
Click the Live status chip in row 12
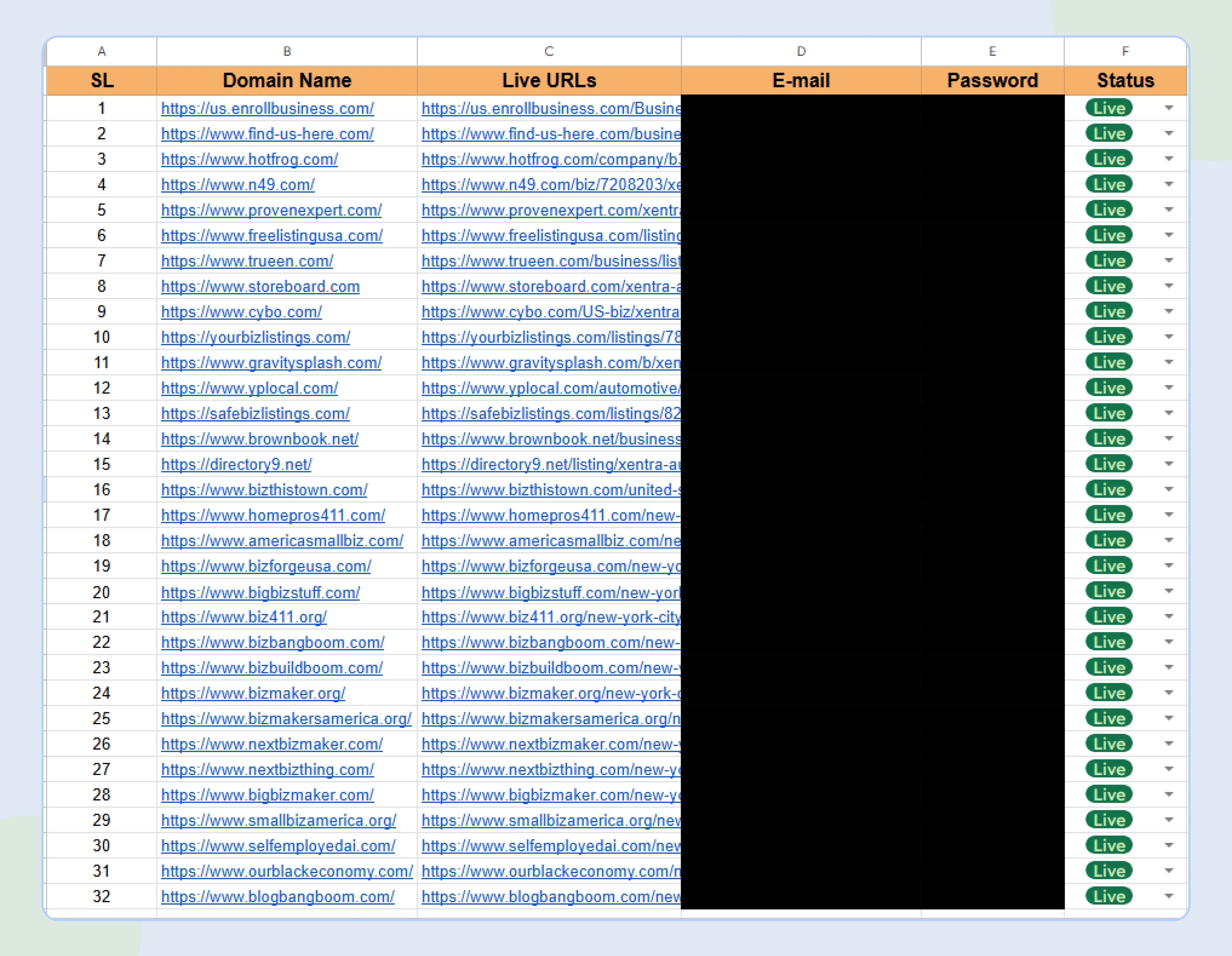coord(1109,388)
